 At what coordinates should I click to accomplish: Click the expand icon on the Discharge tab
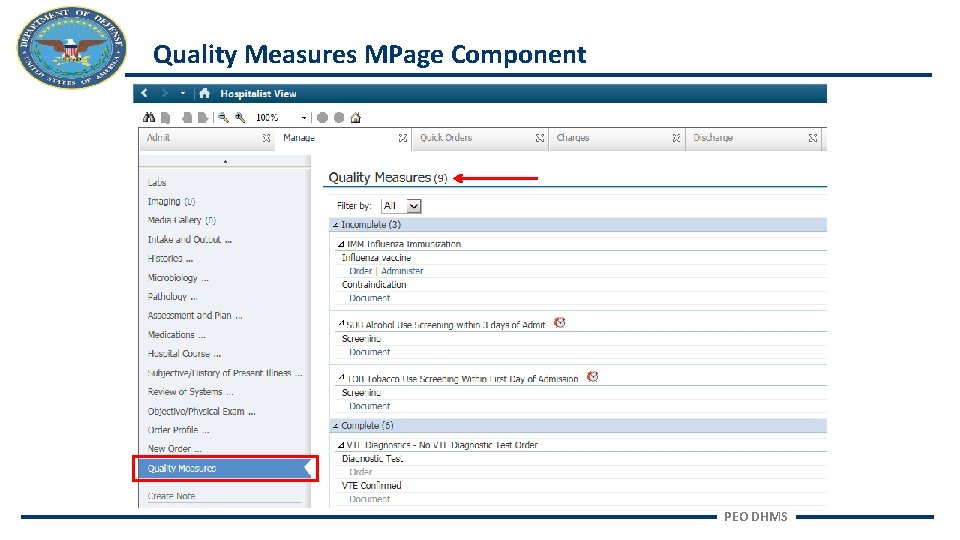pos(812,138)
